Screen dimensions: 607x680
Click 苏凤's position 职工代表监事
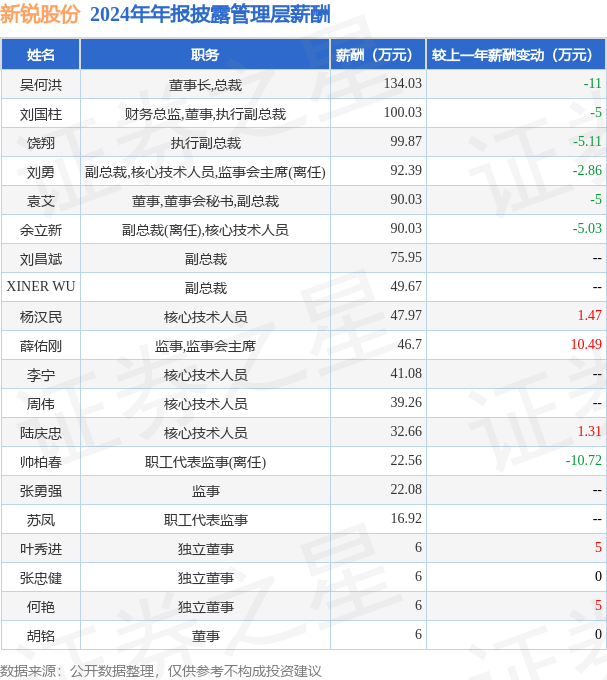205,520
